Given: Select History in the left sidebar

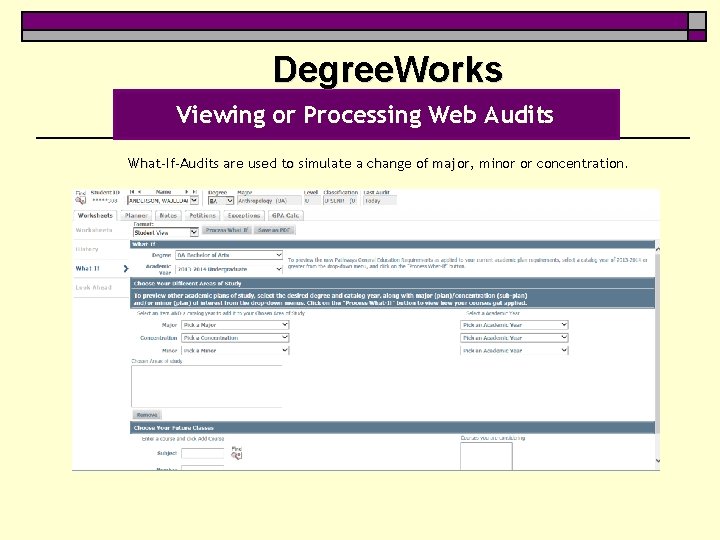Looking at the screenshot, I should pos(87,249).
